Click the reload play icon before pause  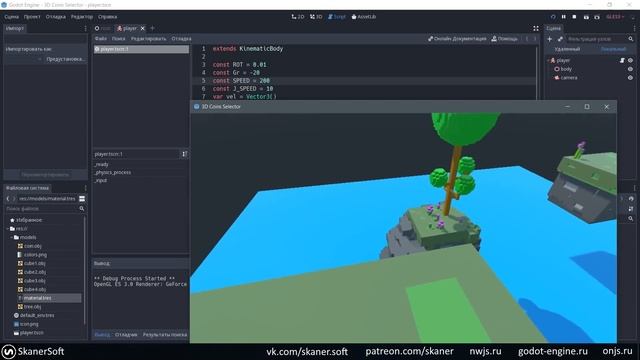553,17
